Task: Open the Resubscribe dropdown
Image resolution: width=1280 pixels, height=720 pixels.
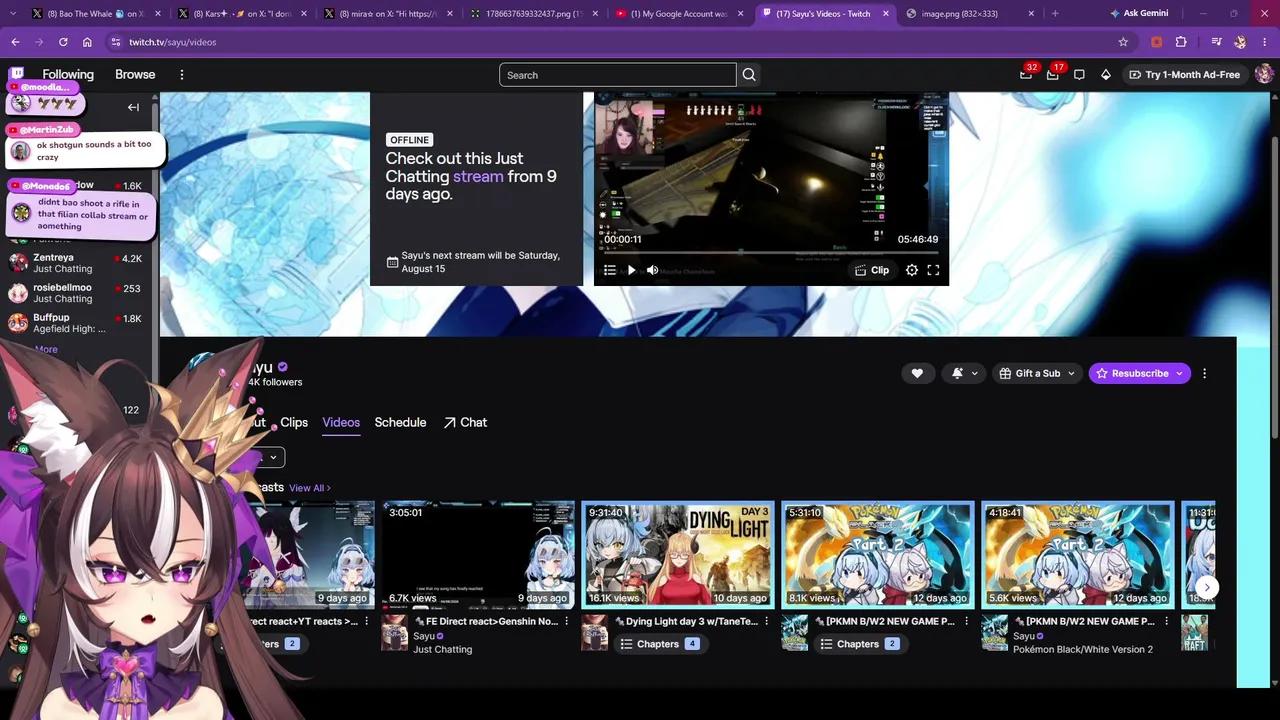Action: click(1139, 373)
